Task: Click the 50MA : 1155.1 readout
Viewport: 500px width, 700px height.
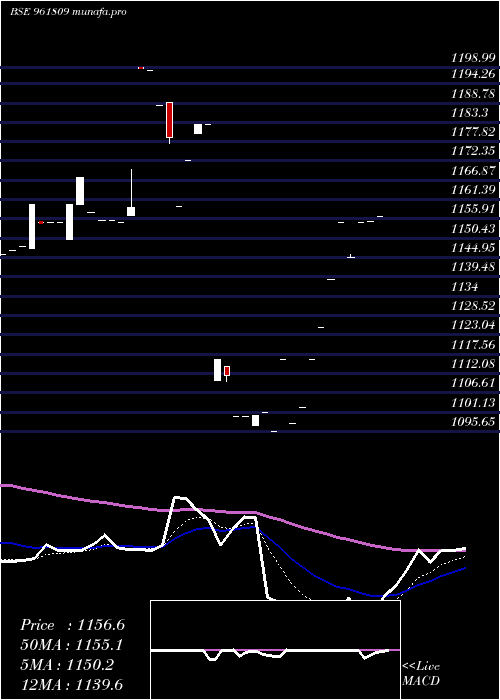Action: [x=72, y=645]
